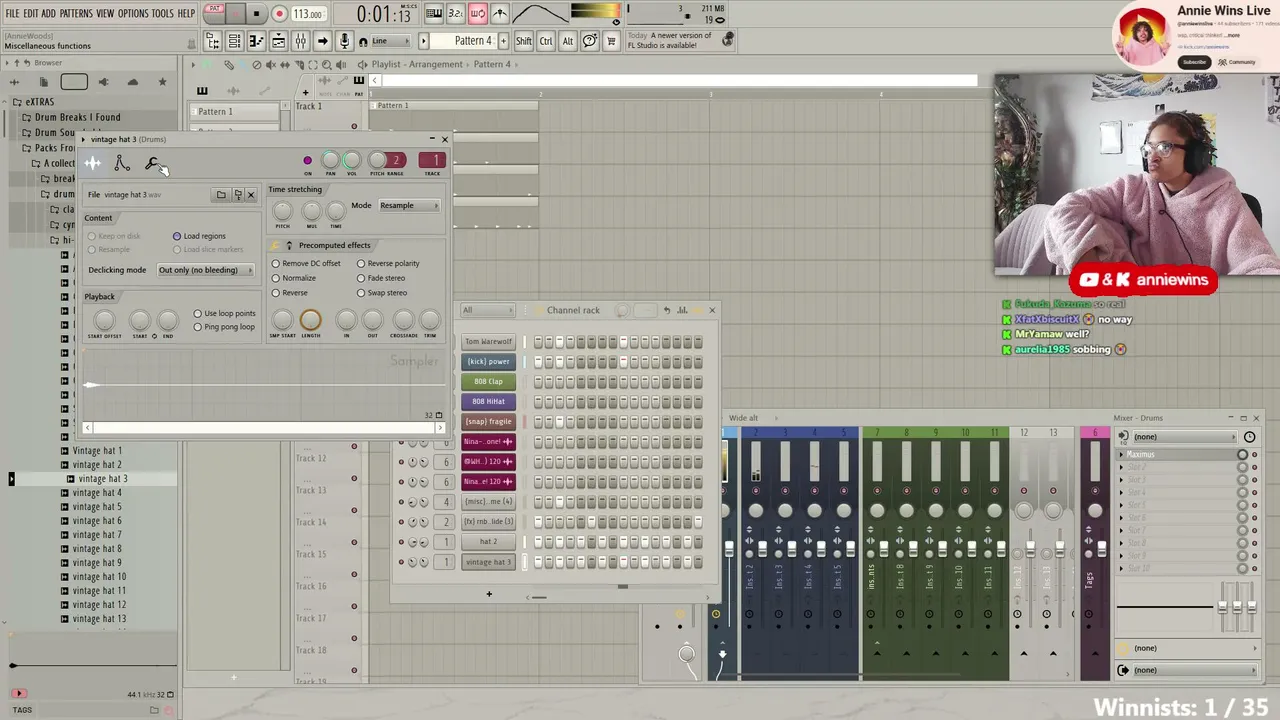Image resolution: width=1280 pixels, height=720 pixels.
Task: Select the sample settings waveform tab in Sampler
Action: click(93, 164)
